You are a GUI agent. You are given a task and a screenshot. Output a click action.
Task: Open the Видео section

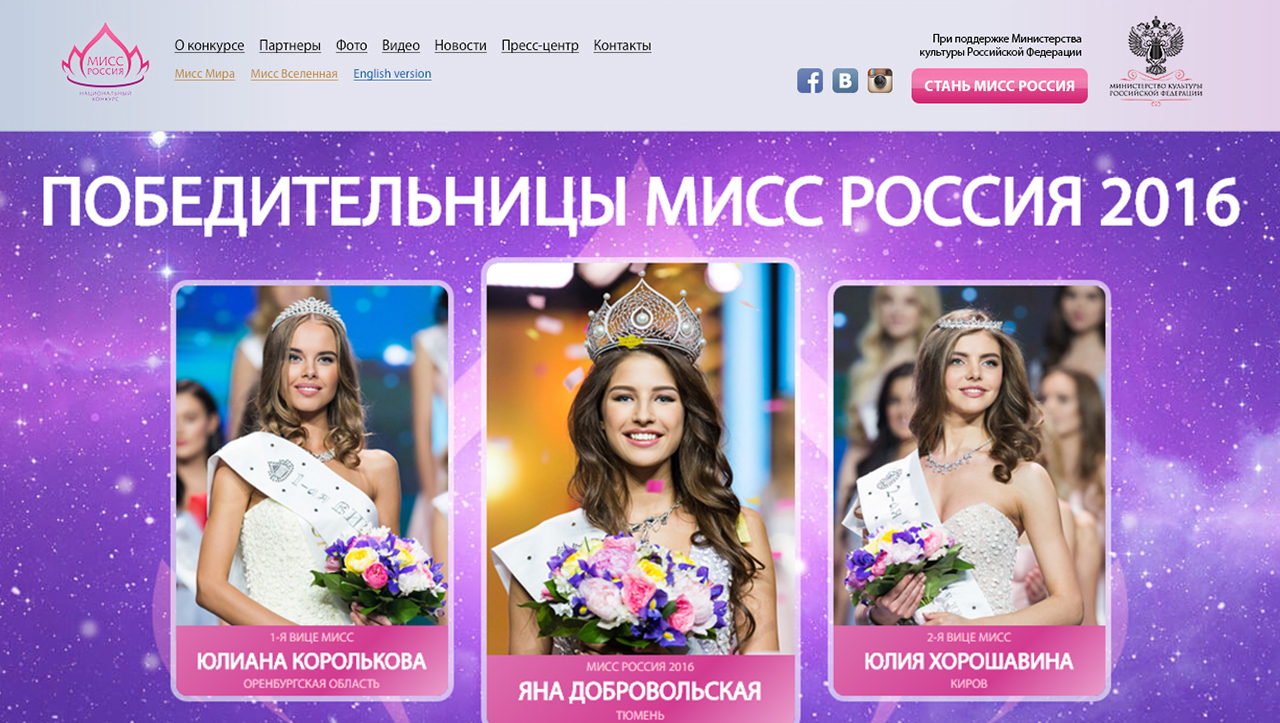[401, 45]
